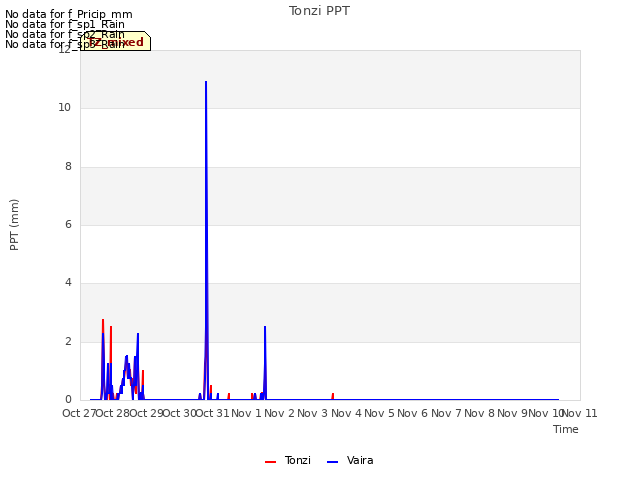Click the Time x-axis label
640x480 pixels.
(x=566, y=429)
